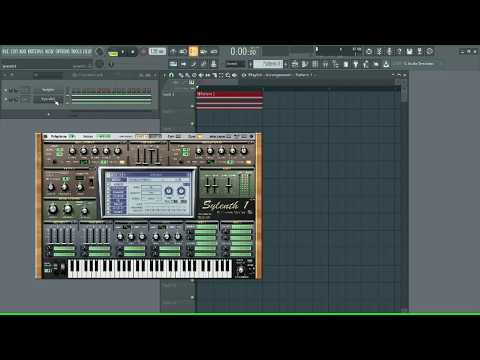Click the microphone recording icon in top toolbar
Screen dimensions: 480x360
point(389,52)
